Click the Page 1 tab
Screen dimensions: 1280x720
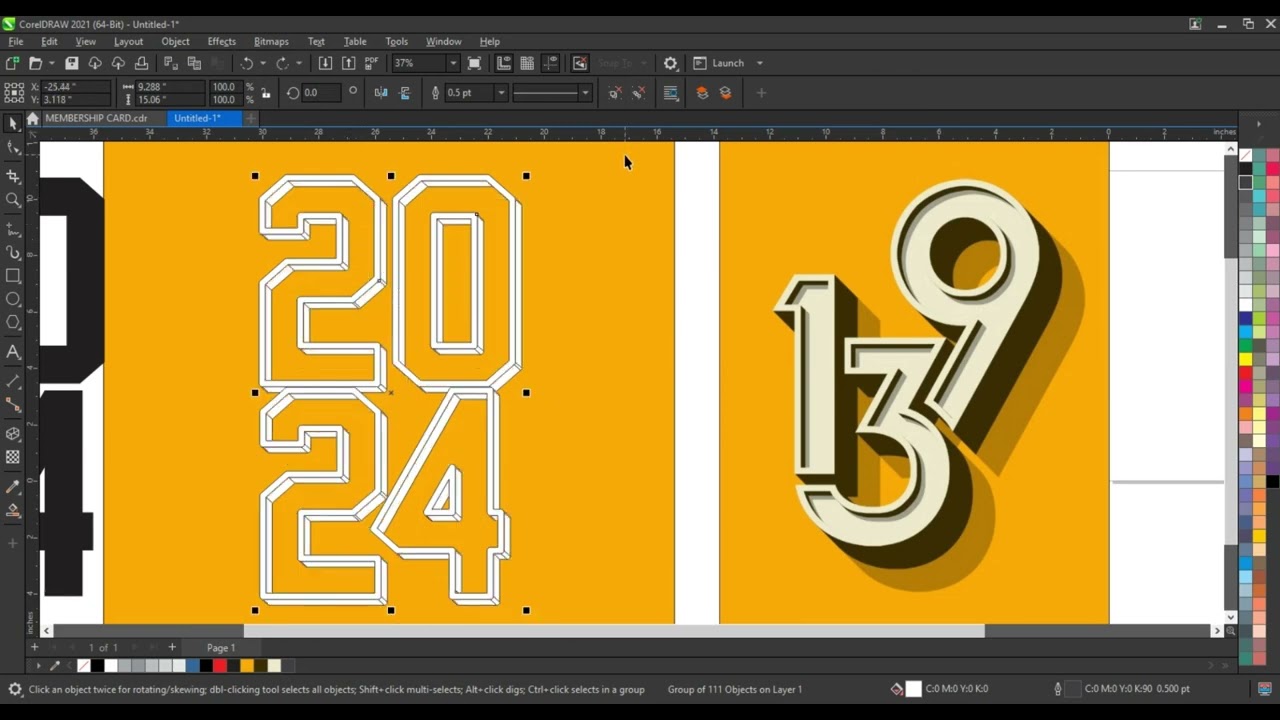221,648
